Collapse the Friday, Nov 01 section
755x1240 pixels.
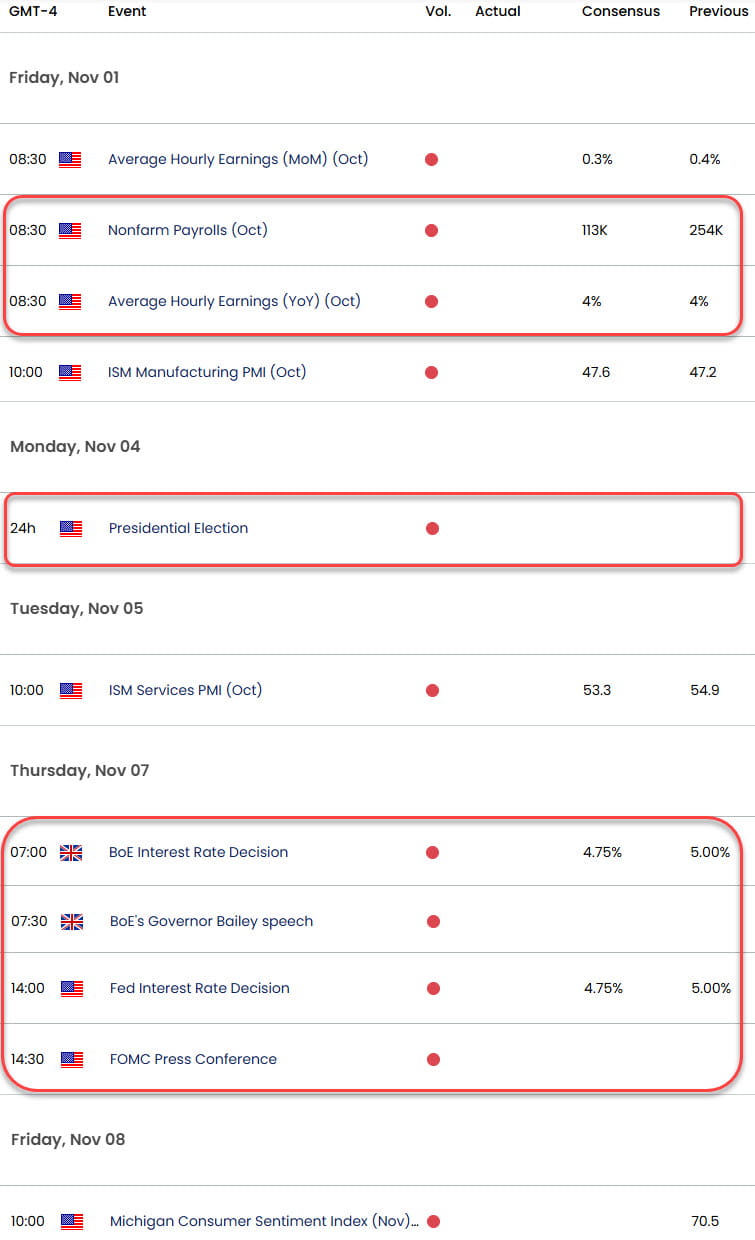(x=63, y=77)
